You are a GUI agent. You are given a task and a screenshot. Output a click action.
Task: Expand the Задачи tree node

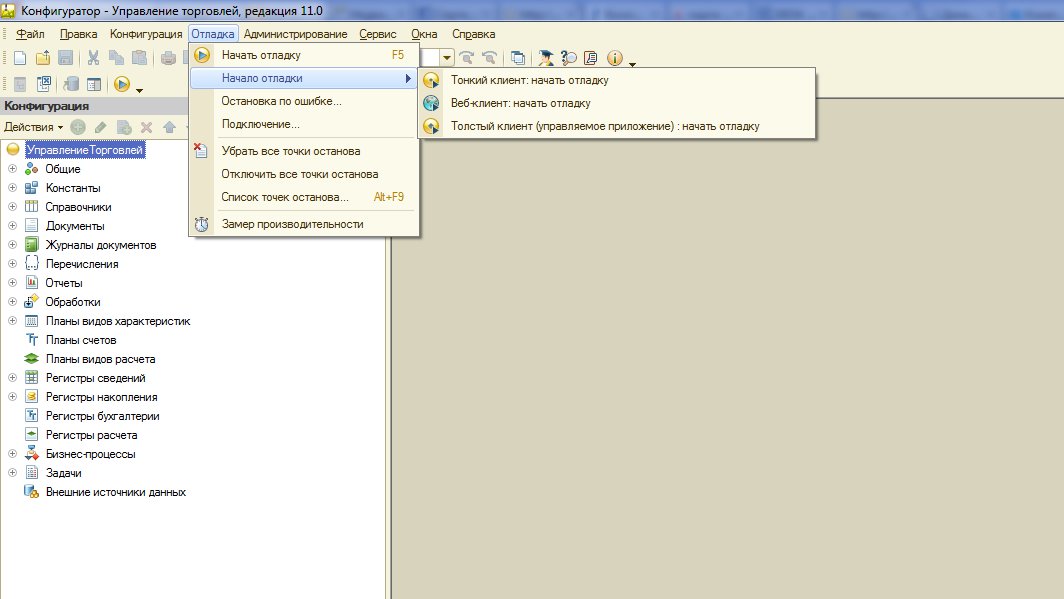click(12, 472)
